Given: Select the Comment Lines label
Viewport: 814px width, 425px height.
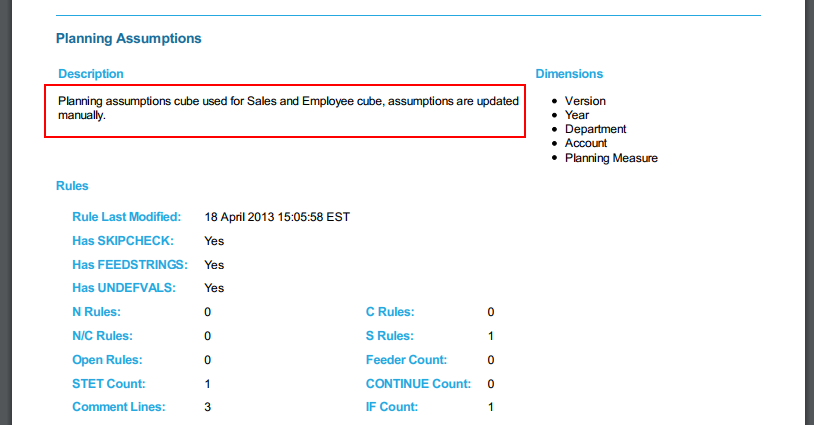Looking at the screenshot, I should point(119,407).
